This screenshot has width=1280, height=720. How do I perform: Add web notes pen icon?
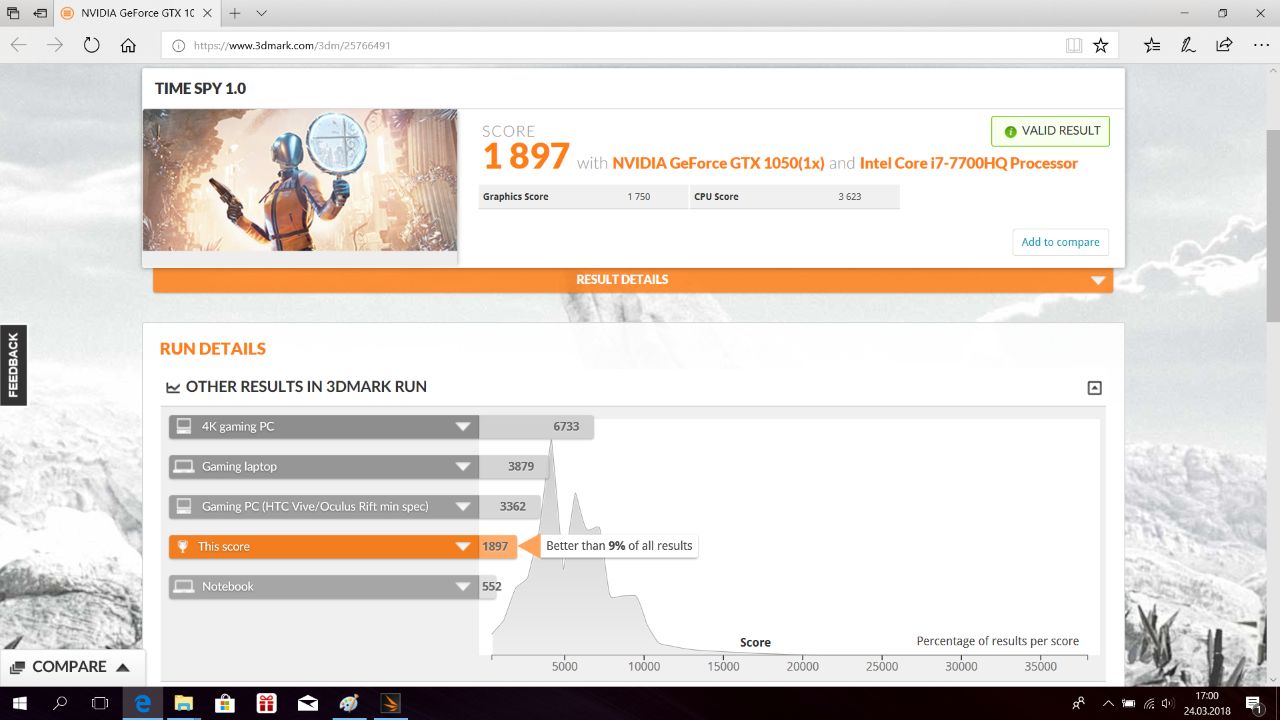click(1188, 45)
